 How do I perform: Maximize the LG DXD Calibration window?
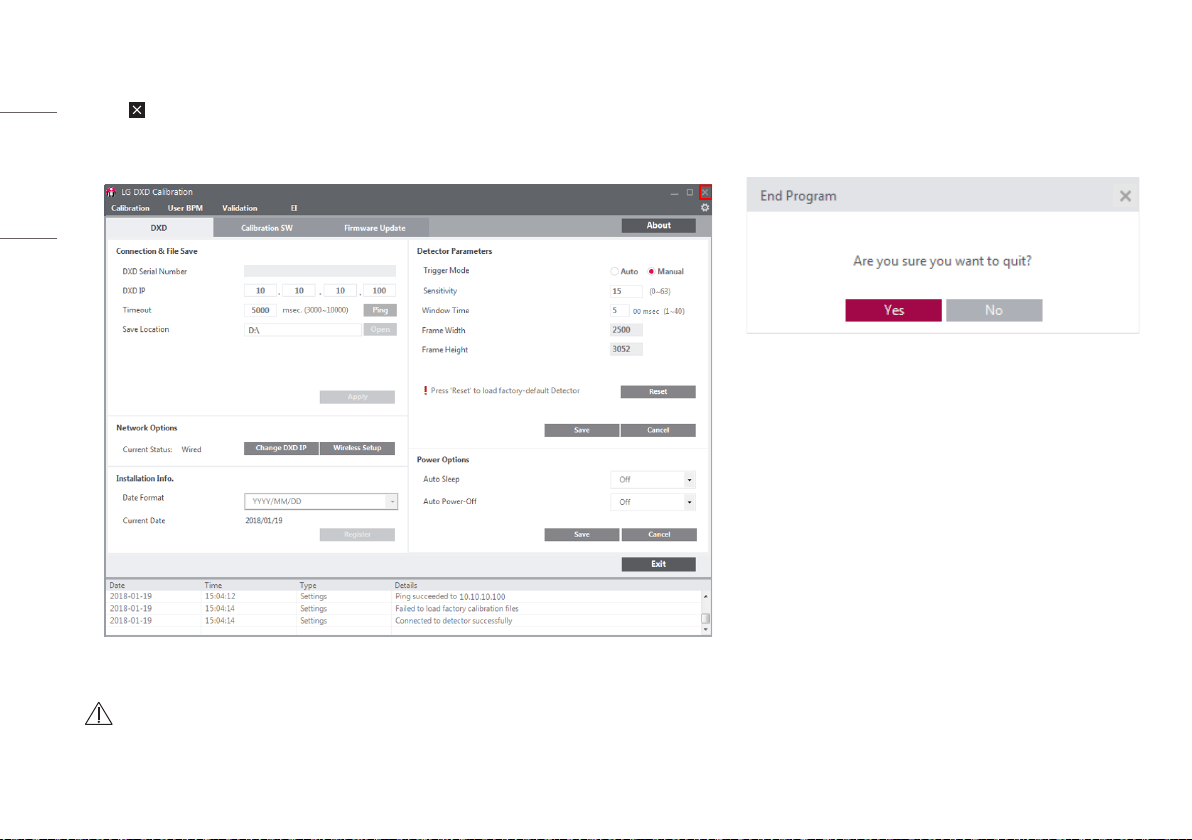(690, 192)
